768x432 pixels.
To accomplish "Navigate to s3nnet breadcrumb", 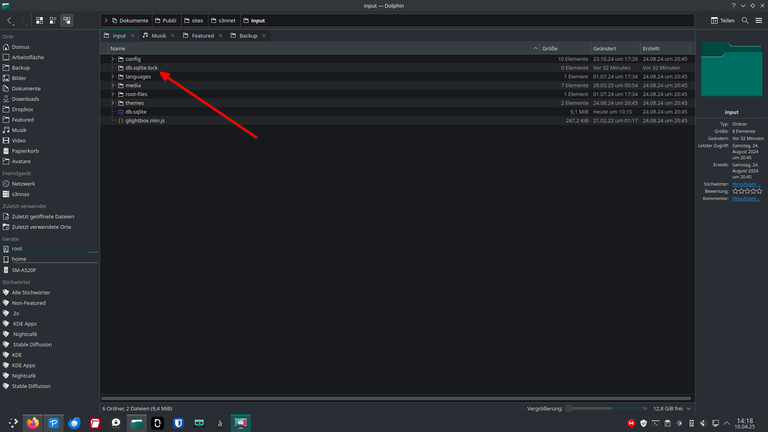I will (x=223, y=21).
